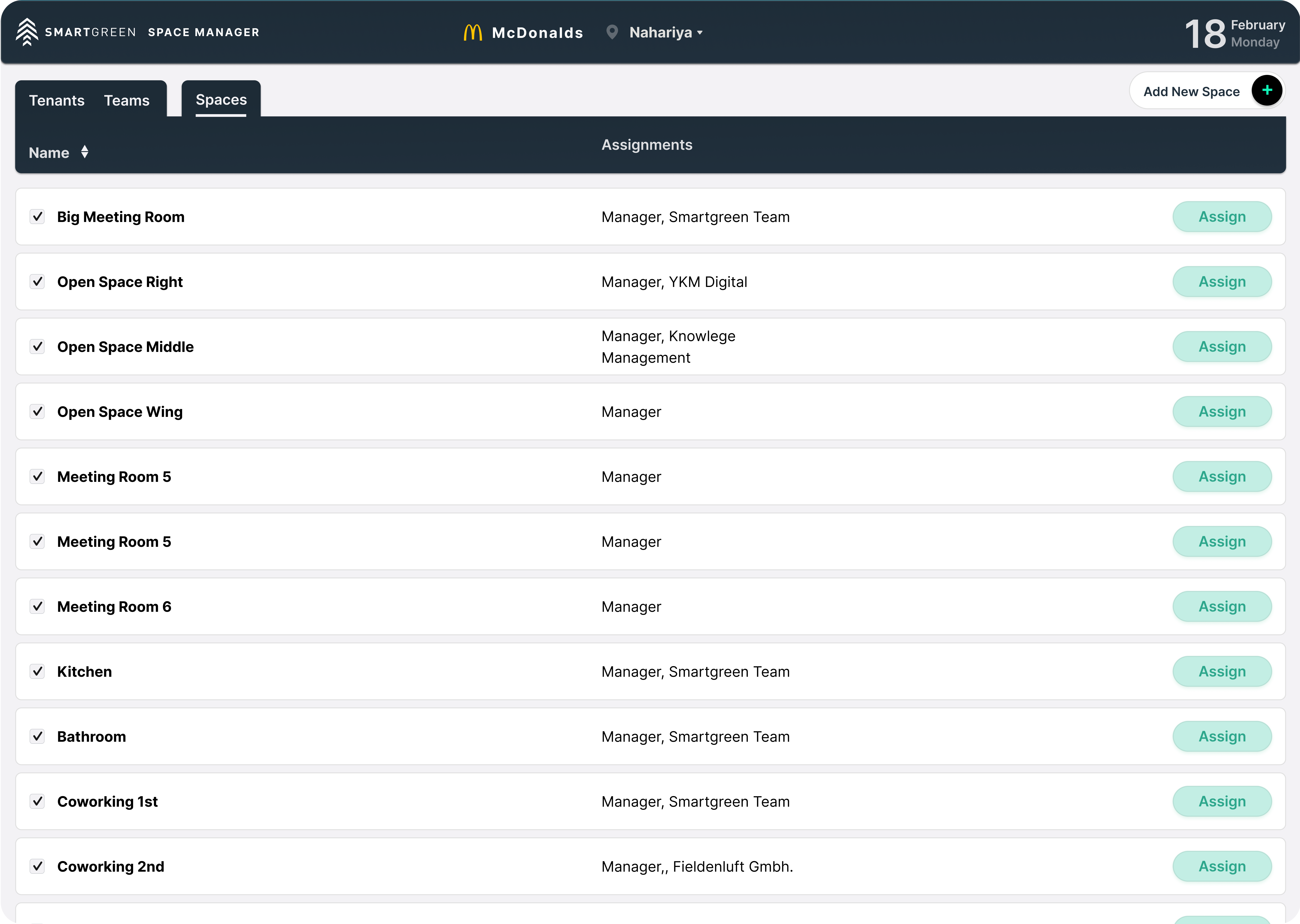
Task: Click the McDonalds golden arches icon
Action: click(x=473, y=32)
